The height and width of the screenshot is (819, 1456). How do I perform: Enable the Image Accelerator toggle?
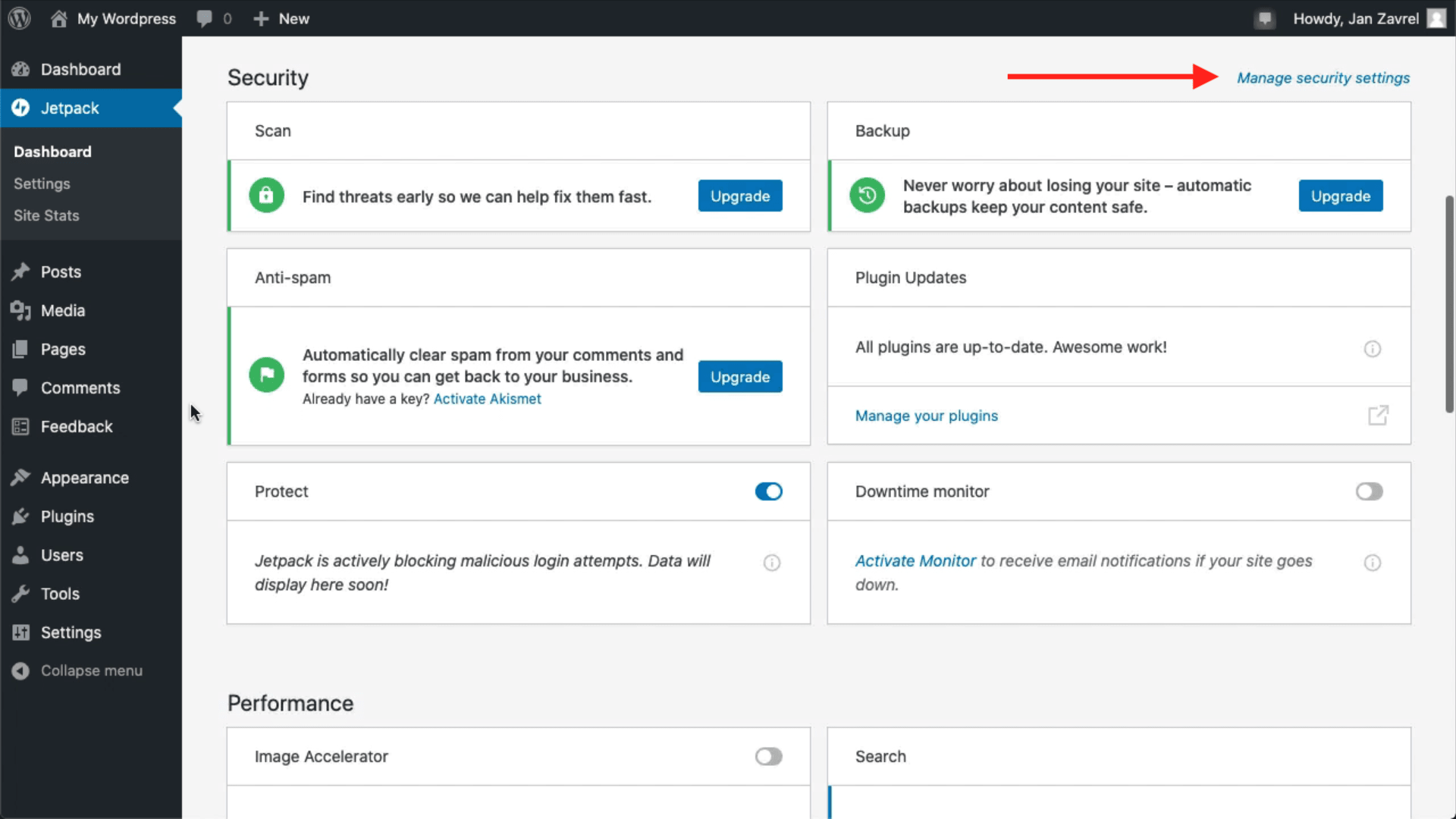pyautogui.click(x=768, y=756)
